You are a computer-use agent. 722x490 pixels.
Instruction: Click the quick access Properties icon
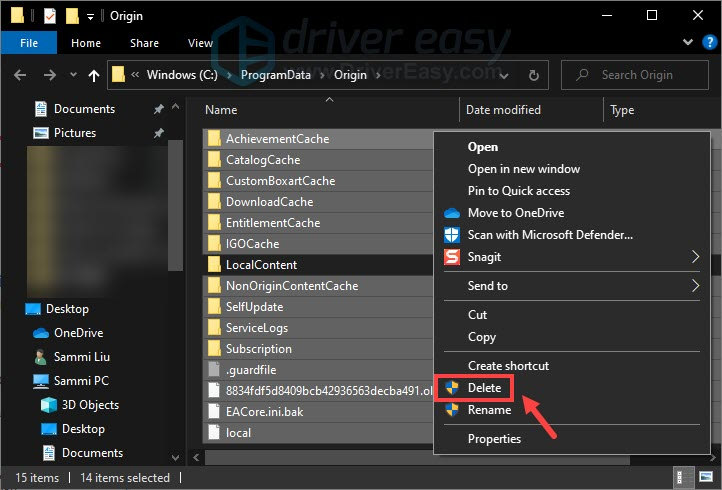[49, 16]
